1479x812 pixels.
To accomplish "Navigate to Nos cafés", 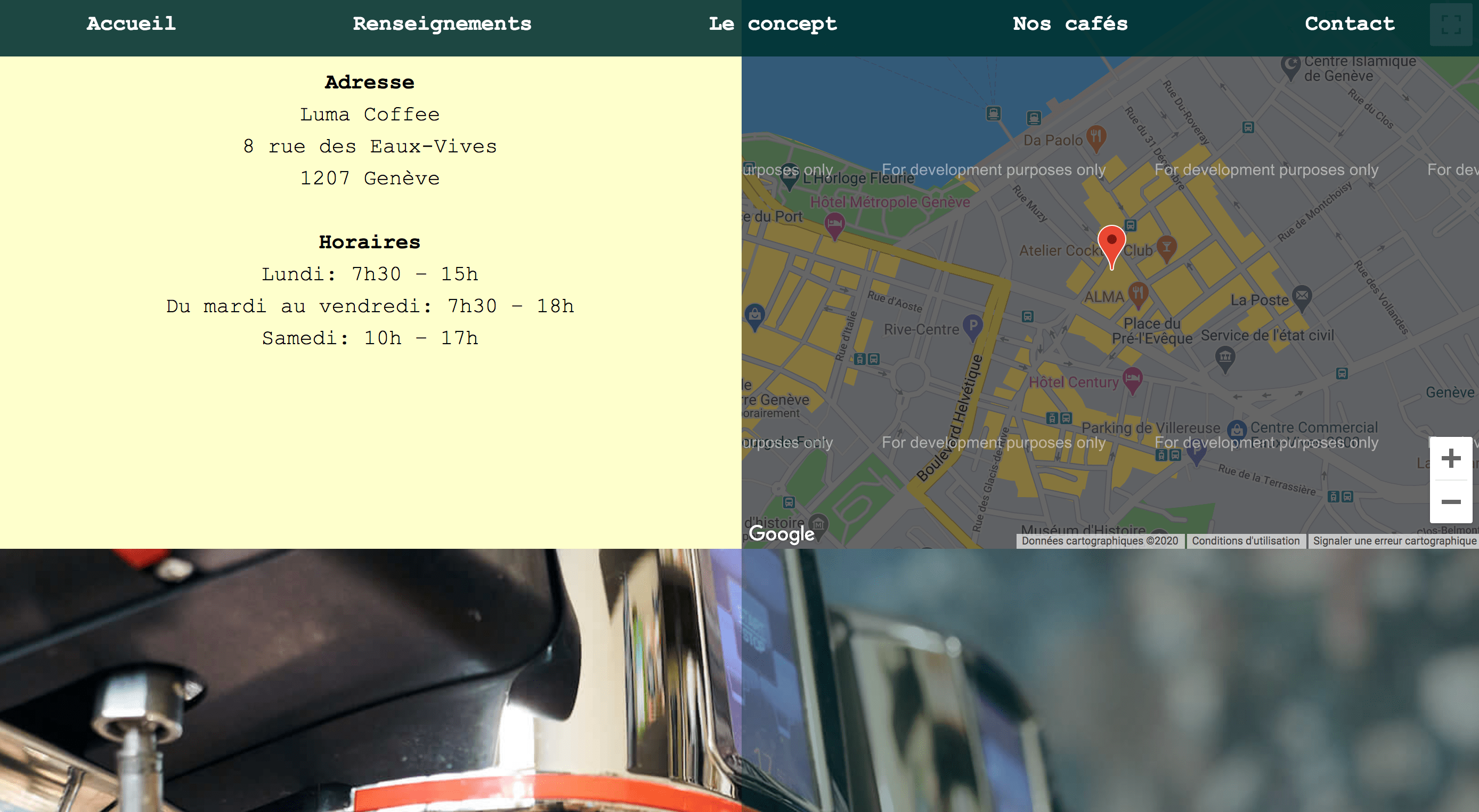I will pyautogui.click(x=1070, y=23).
